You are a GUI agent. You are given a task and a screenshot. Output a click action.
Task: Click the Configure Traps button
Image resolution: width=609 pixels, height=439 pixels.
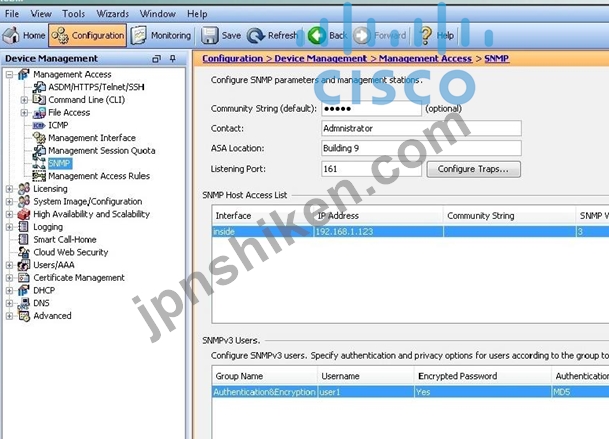coord(473,169)
